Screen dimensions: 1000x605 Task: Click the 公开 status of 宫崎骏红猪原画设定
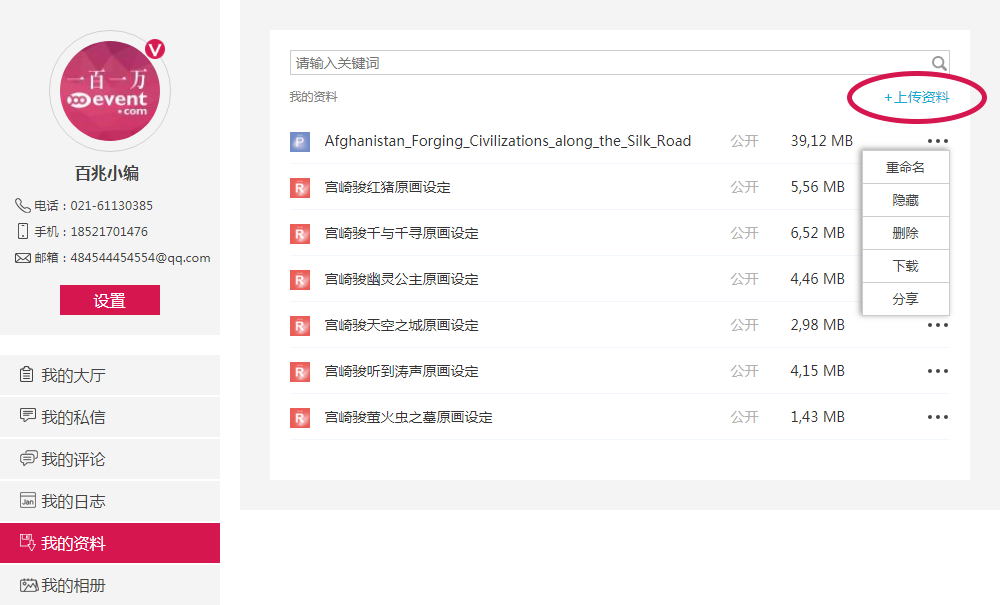tap(744, 187)
